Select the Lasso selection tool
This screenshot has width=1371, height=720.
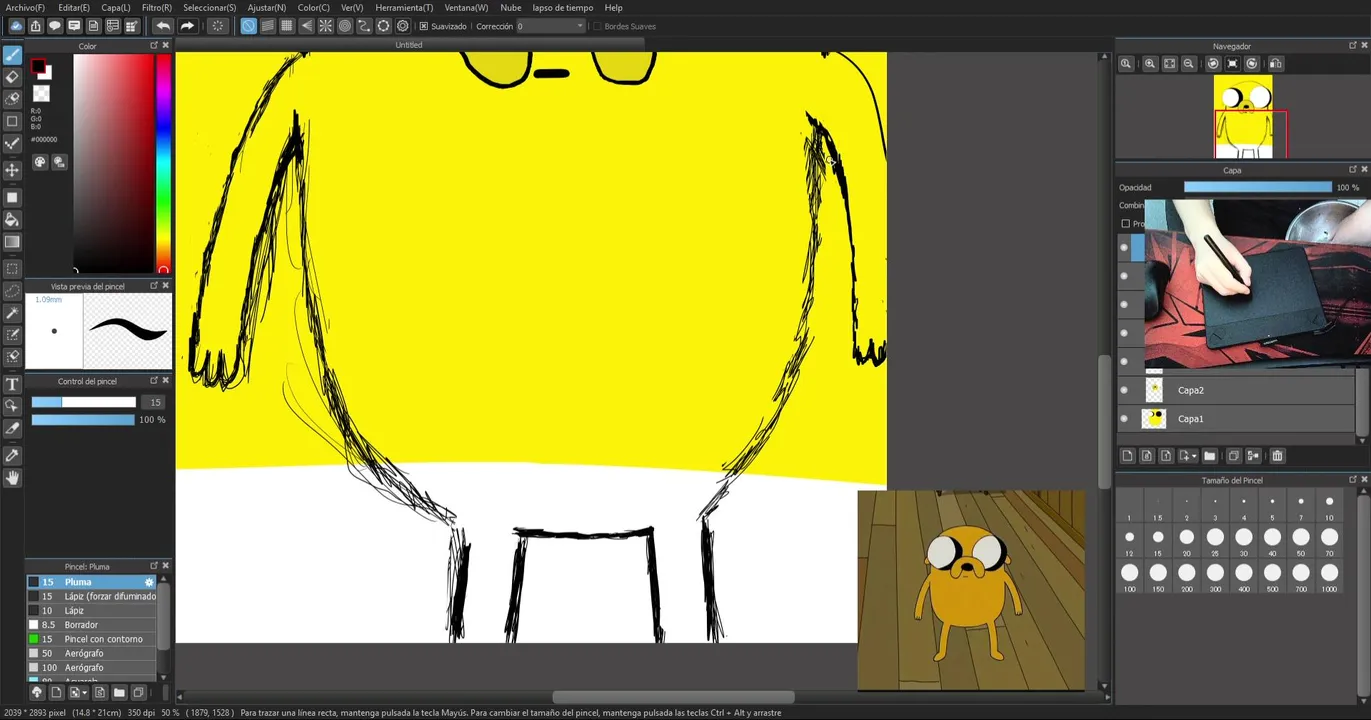point(12,291)
